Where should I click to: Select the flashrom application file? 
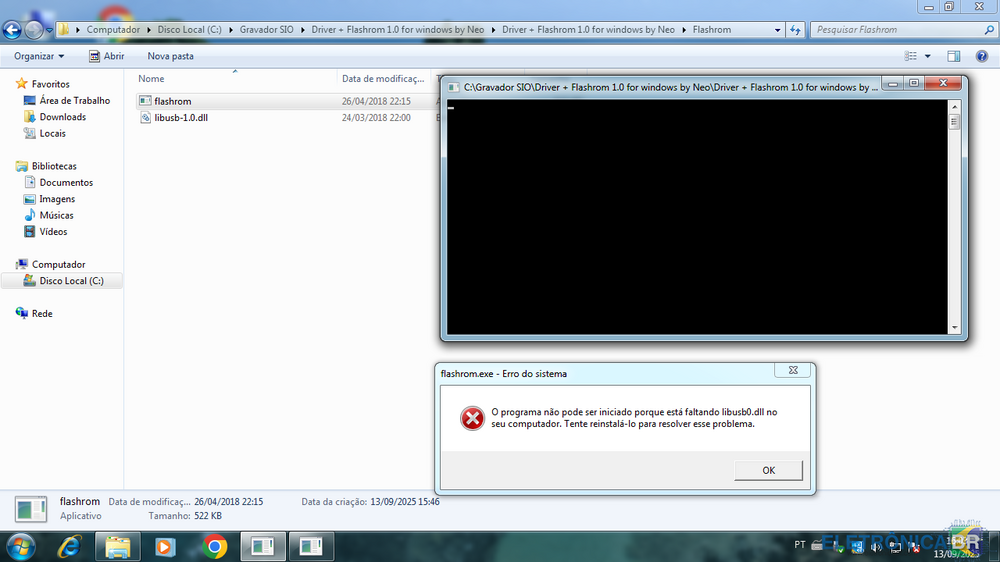(173, 101)
